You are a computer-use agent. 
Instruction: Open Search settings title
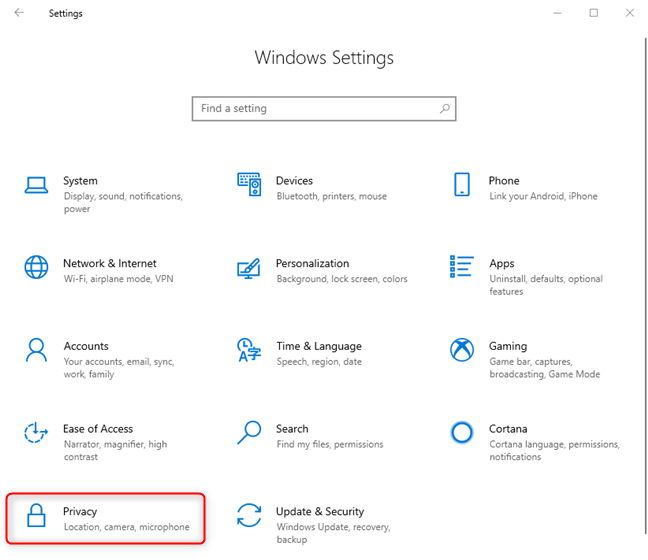pos(292,429)
